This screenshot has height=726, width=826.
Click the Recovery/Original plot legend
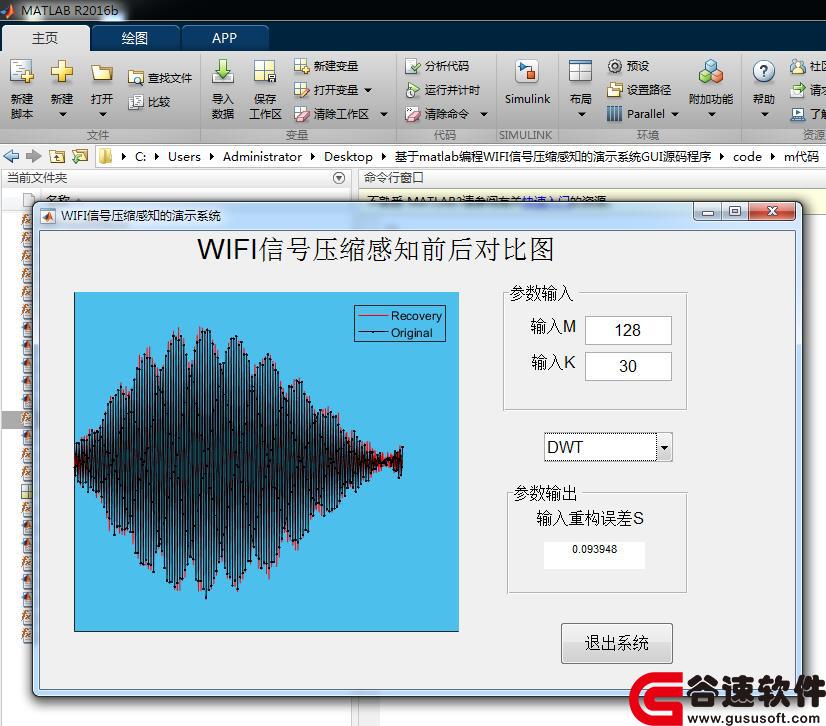click(x=400, y=323)
